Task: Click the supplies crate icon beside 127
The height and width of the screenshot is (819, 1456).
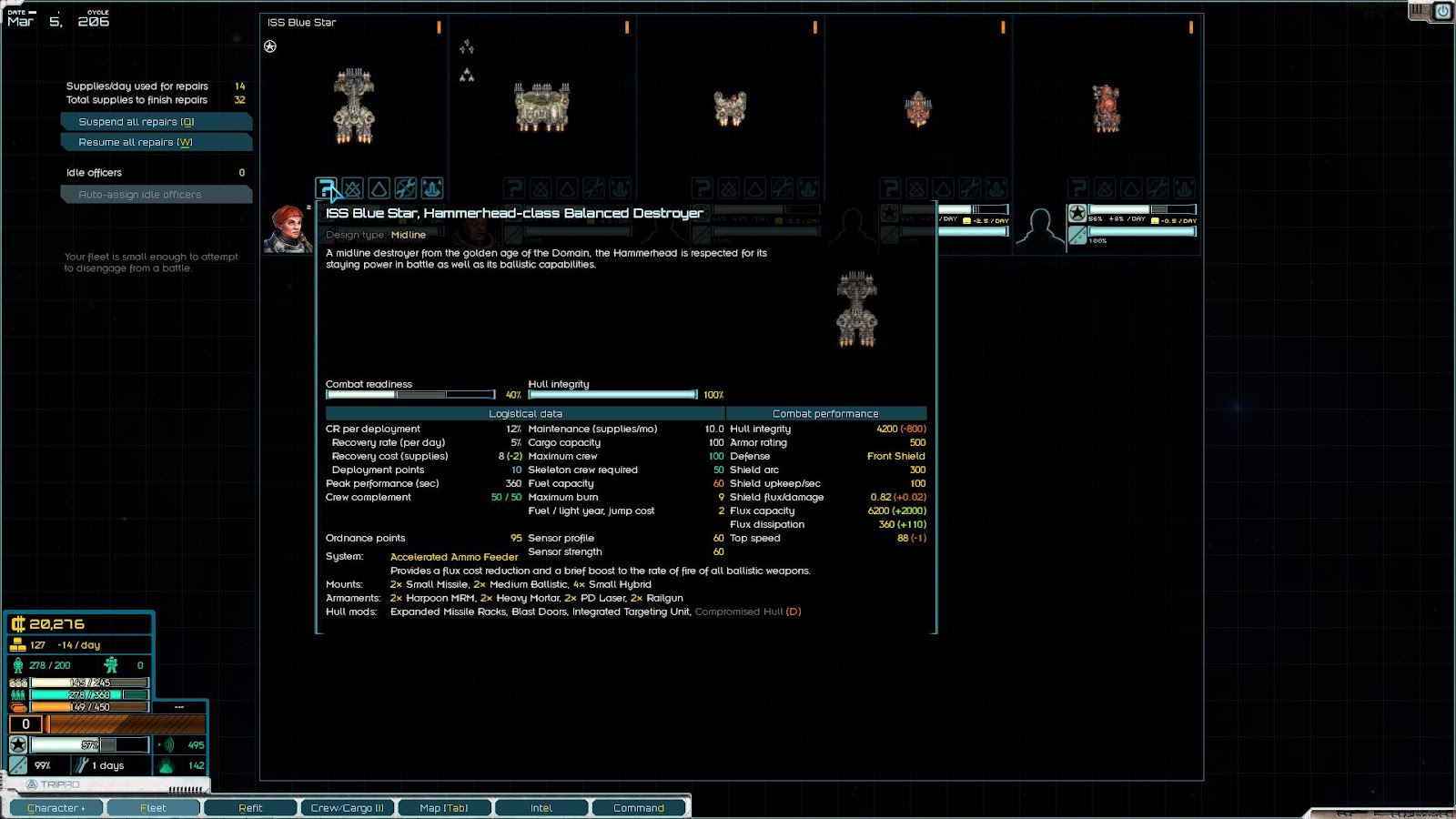Action: tap(17, 645)
